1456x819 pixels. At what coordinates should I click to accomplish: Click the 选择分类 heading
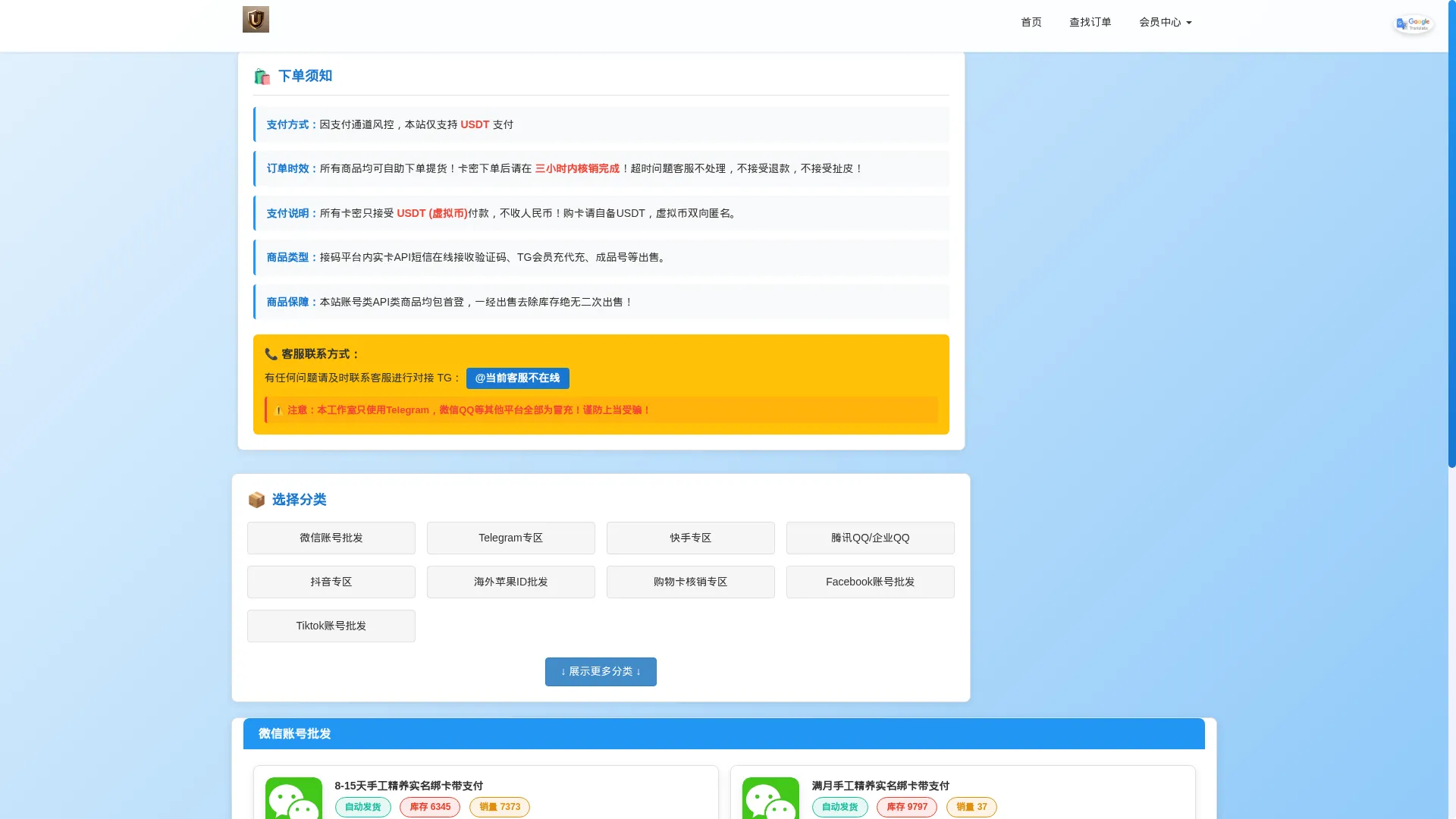click(300, 500)
